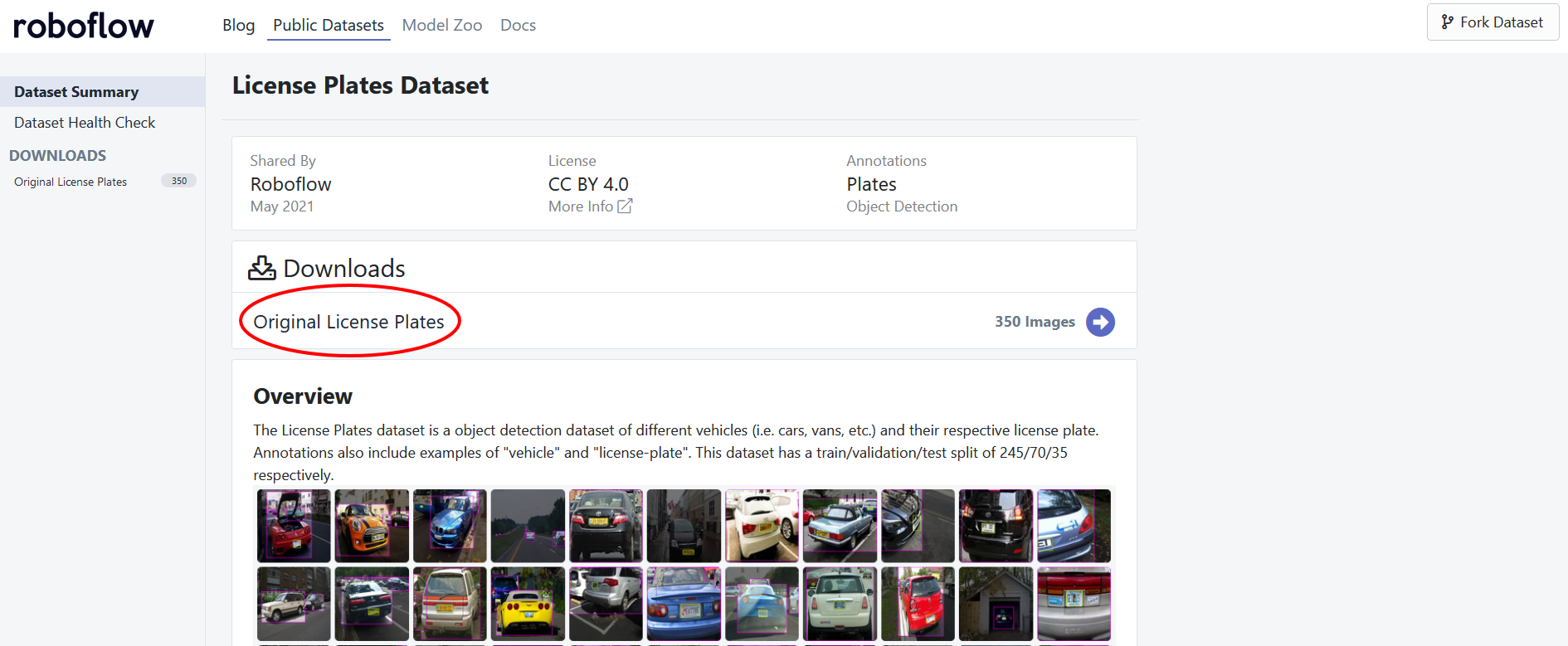Open the small garage building thumbnail
1568x646 pixels.
pos(996,604)
